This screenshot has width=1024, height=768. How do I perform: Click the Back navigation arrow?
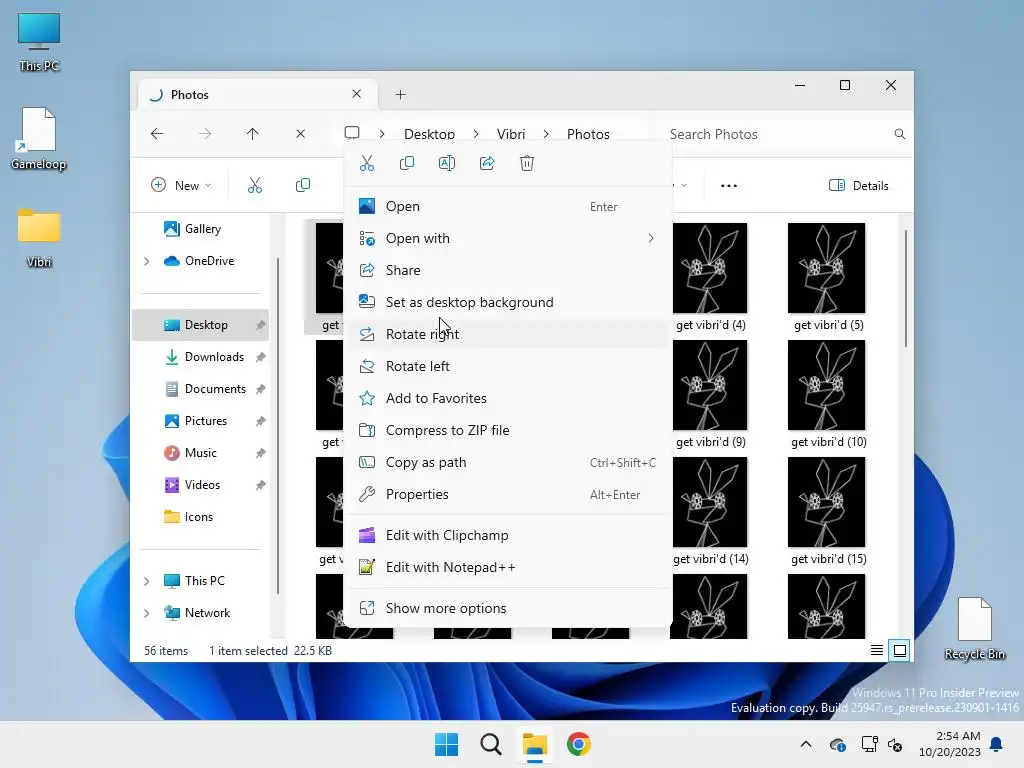point(157,134)
